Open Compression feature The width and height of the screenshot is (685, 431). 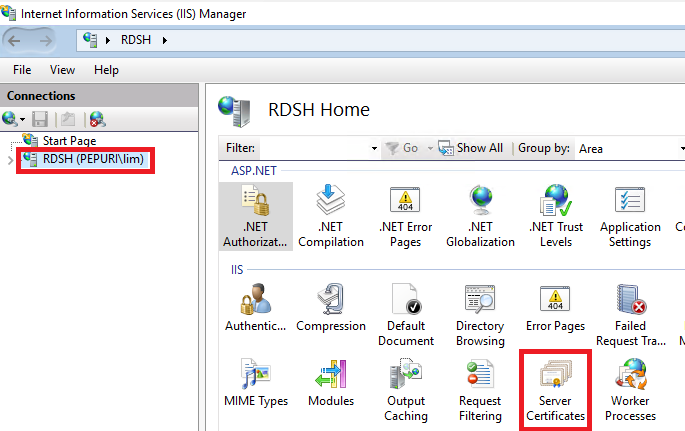[331, 308]
